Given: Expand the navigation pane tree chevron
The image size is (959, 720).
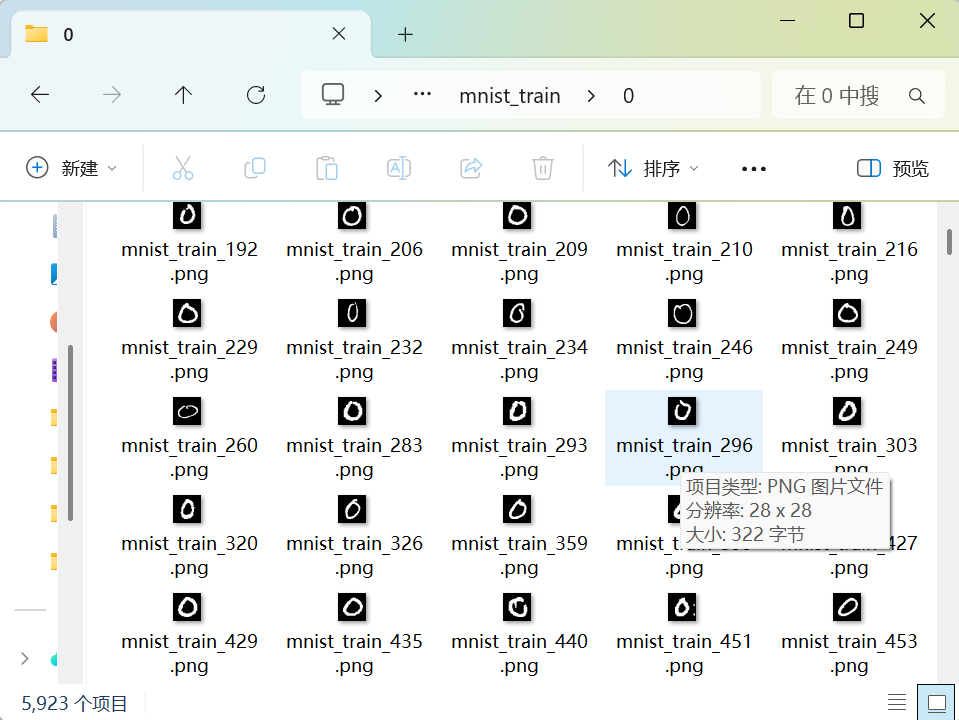Looking at the screenshot, I should click(x=25, y=658).
